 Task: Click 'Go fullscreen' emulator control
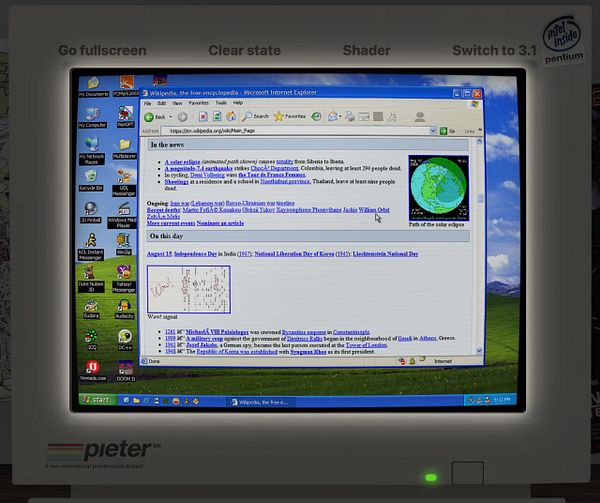coord(102,50)
